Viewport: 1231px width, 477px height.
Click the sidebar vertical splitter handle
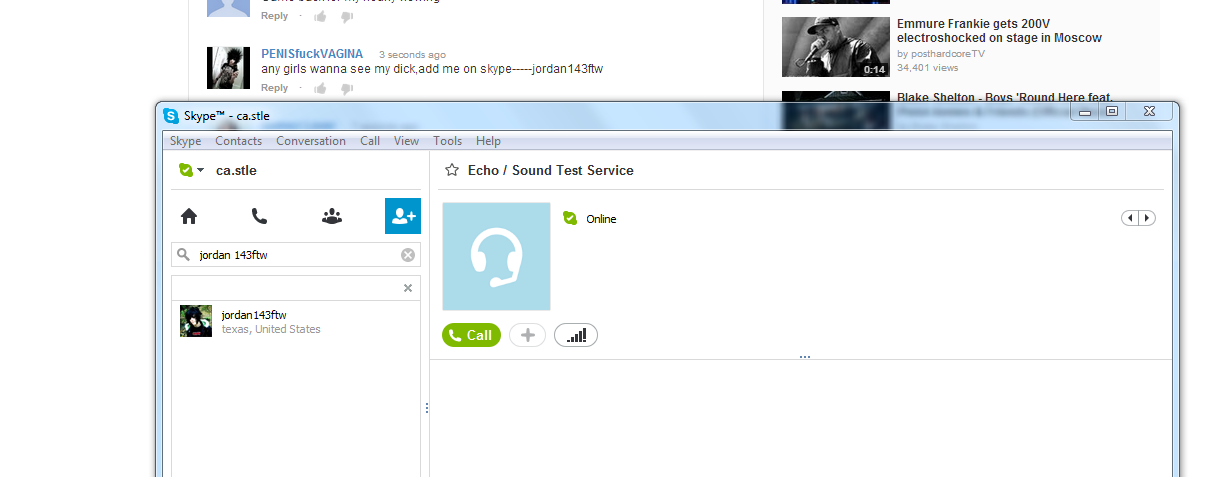[x=427, y=408]
